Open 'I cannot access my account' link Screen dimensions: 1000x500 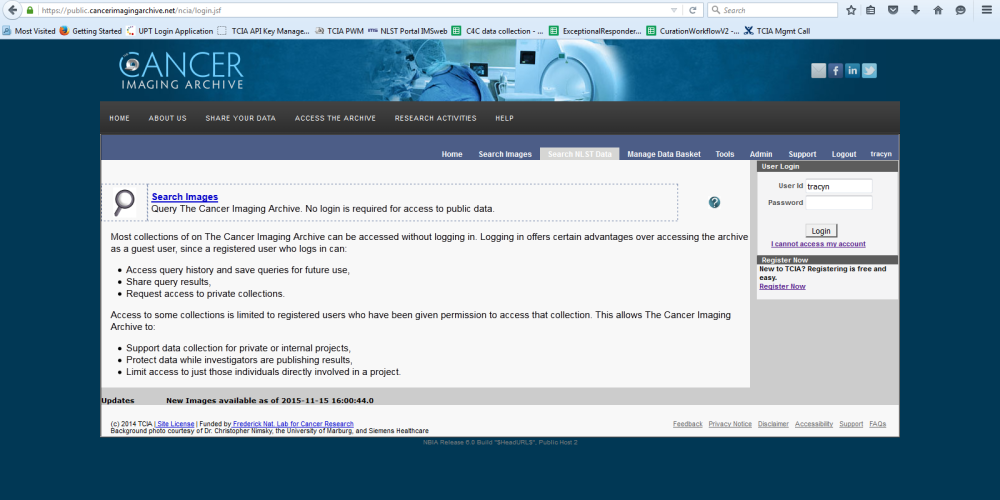[818, 244]
